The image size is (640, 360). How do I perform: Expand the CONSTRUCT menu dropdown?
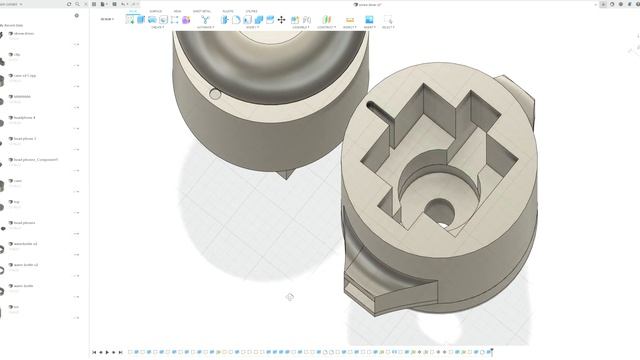[x=327, y=27]
